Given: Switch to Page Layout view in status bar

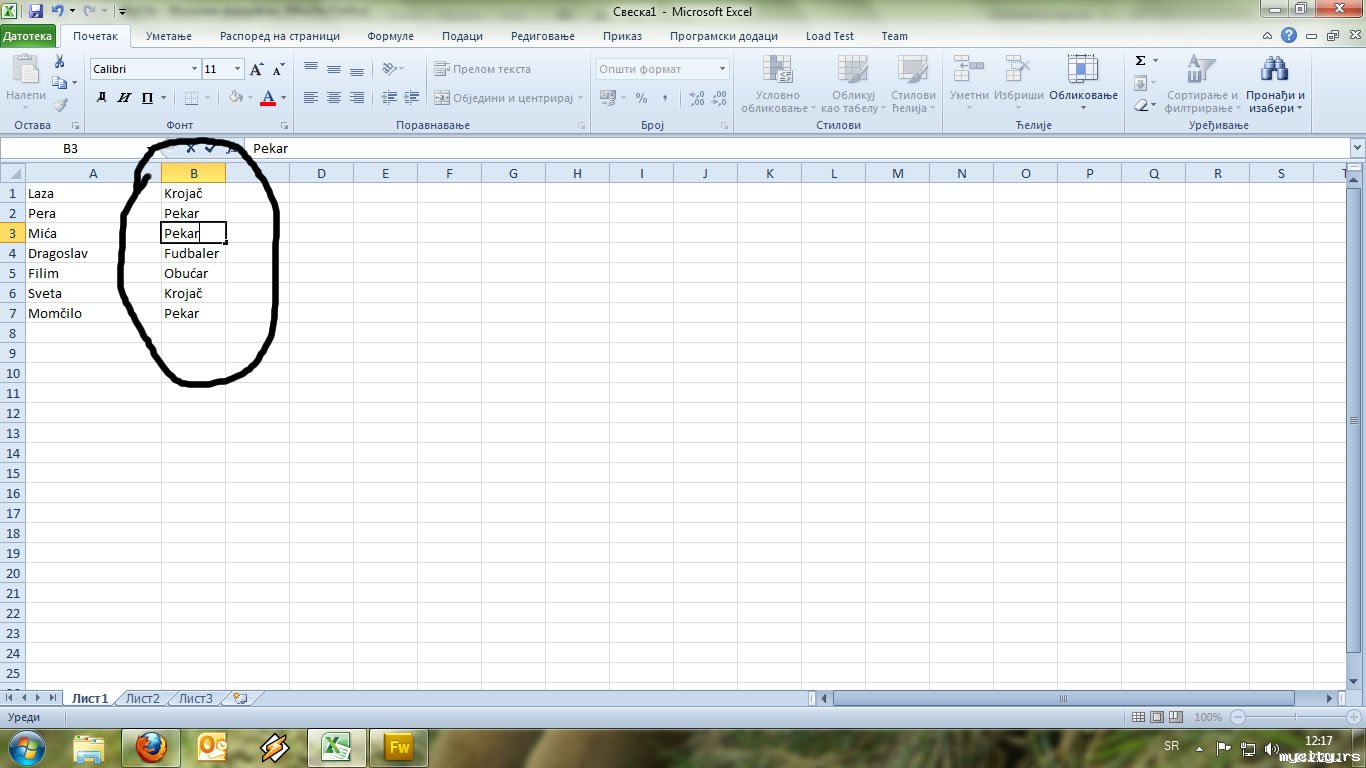Looking at the screenshot, I should click(x=1156, y=717).
